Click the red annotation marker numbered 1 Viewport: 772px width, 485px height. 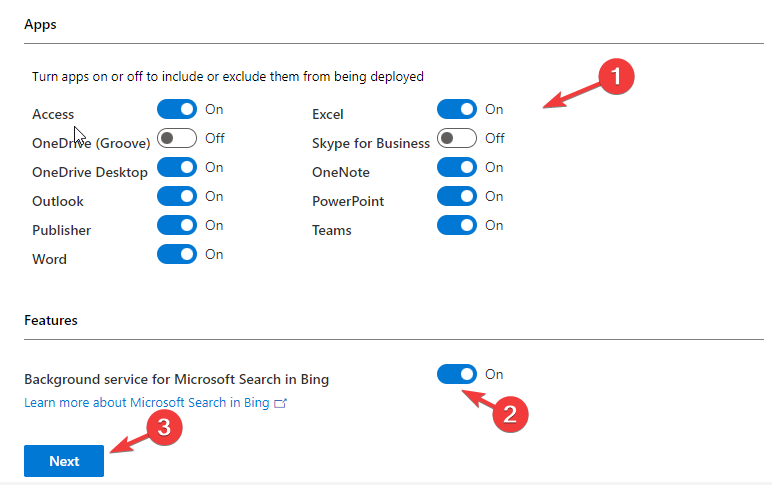(616, 76)
